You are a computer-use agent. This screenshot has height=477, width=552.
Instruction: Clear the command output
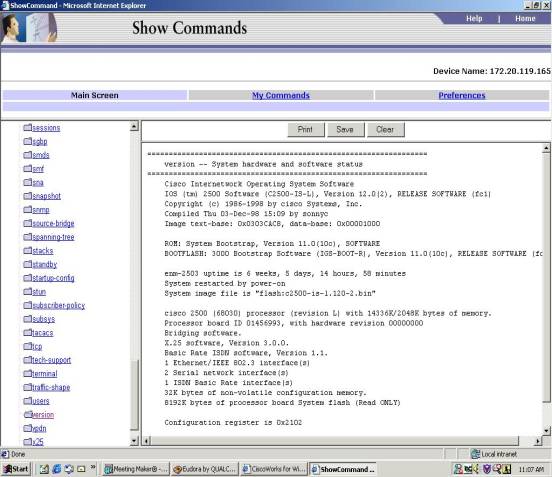385,130
